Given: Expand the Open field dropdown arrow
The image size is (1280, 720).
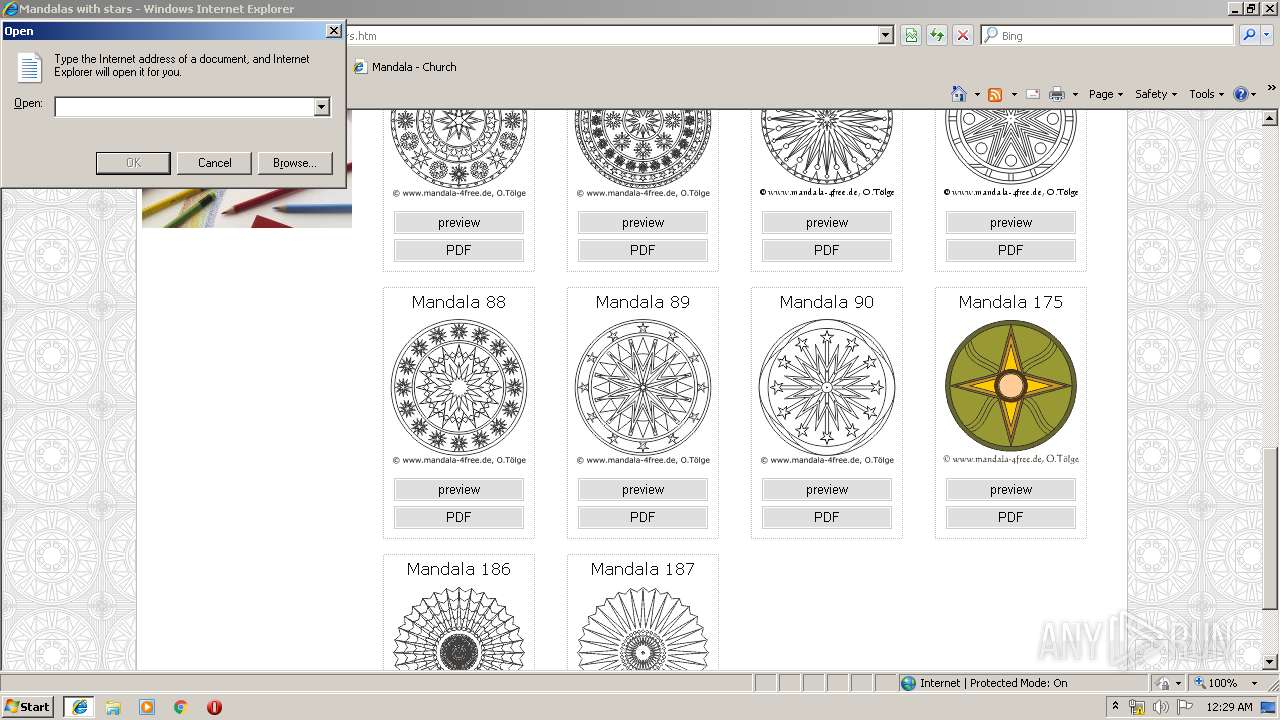Looking at the screenshot, I should [x=321, y=106].
